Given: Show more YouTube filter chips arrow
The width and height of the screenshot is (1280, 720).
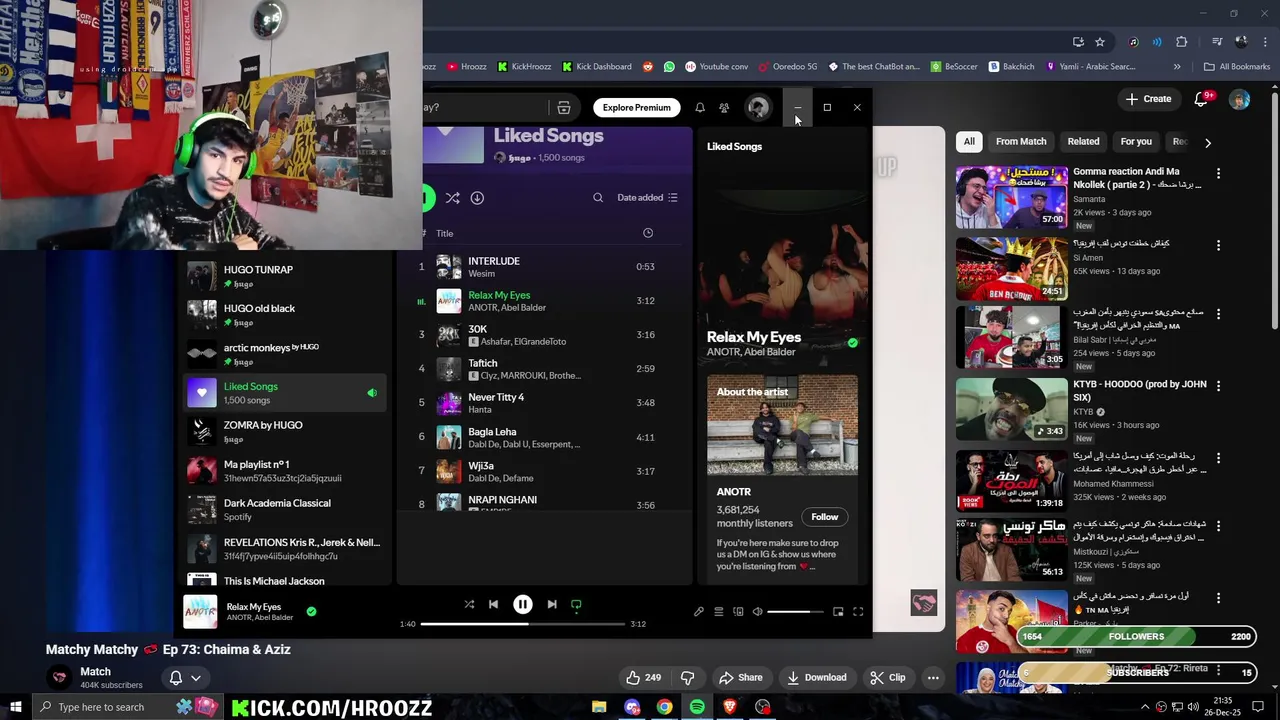Looking at the screenshot, I should [1207, 143].
